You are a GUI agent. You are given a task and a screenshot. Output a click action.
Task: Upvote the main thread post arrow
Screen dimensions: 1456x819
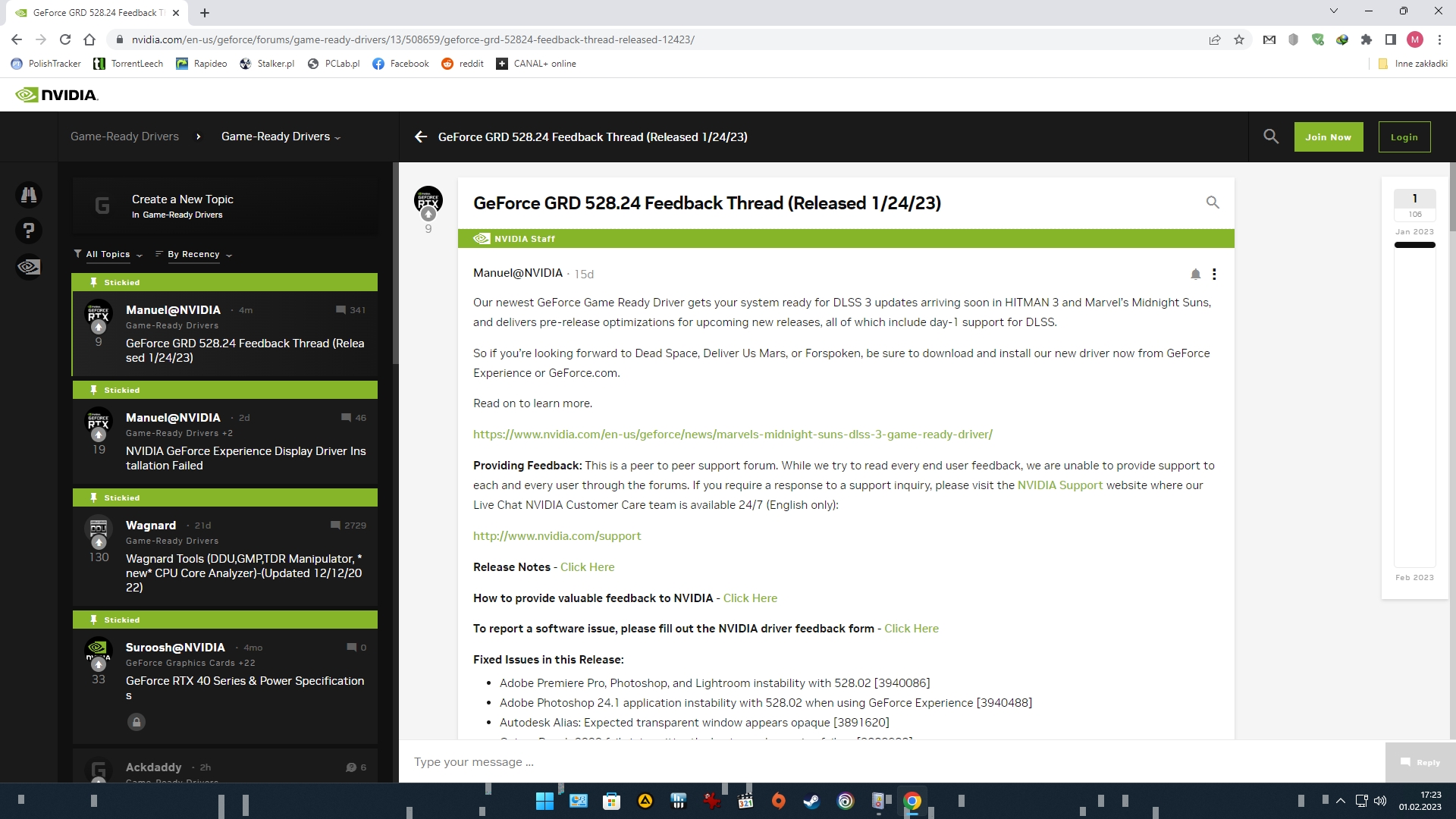(x=428, y=215)
